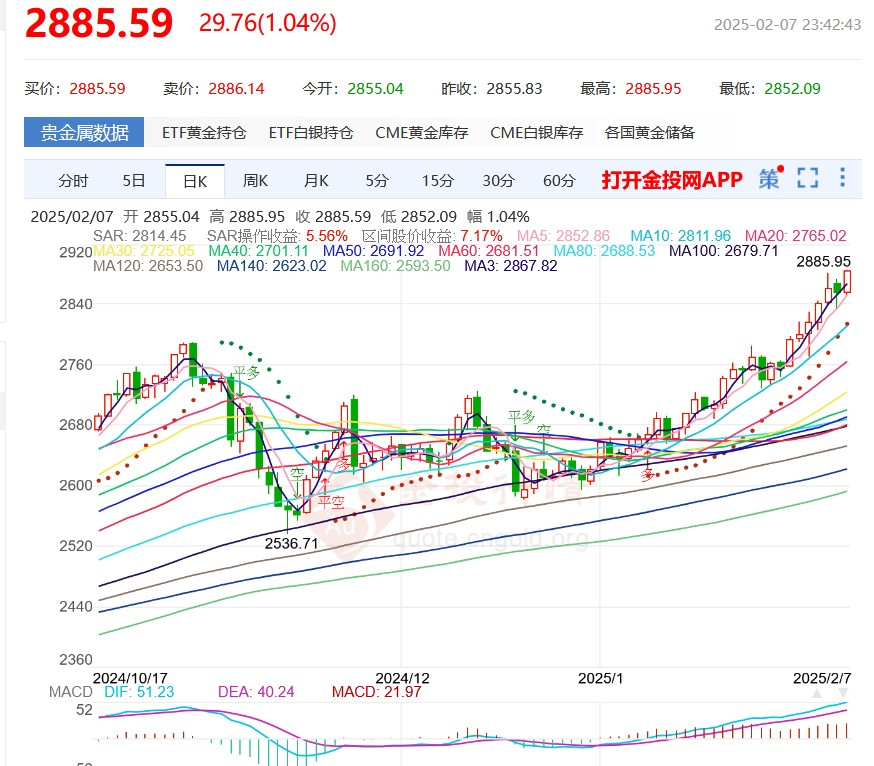This screenshot has width=874, height=766.
Task: Click the grey up triangle above MACD
Action: 817,694
